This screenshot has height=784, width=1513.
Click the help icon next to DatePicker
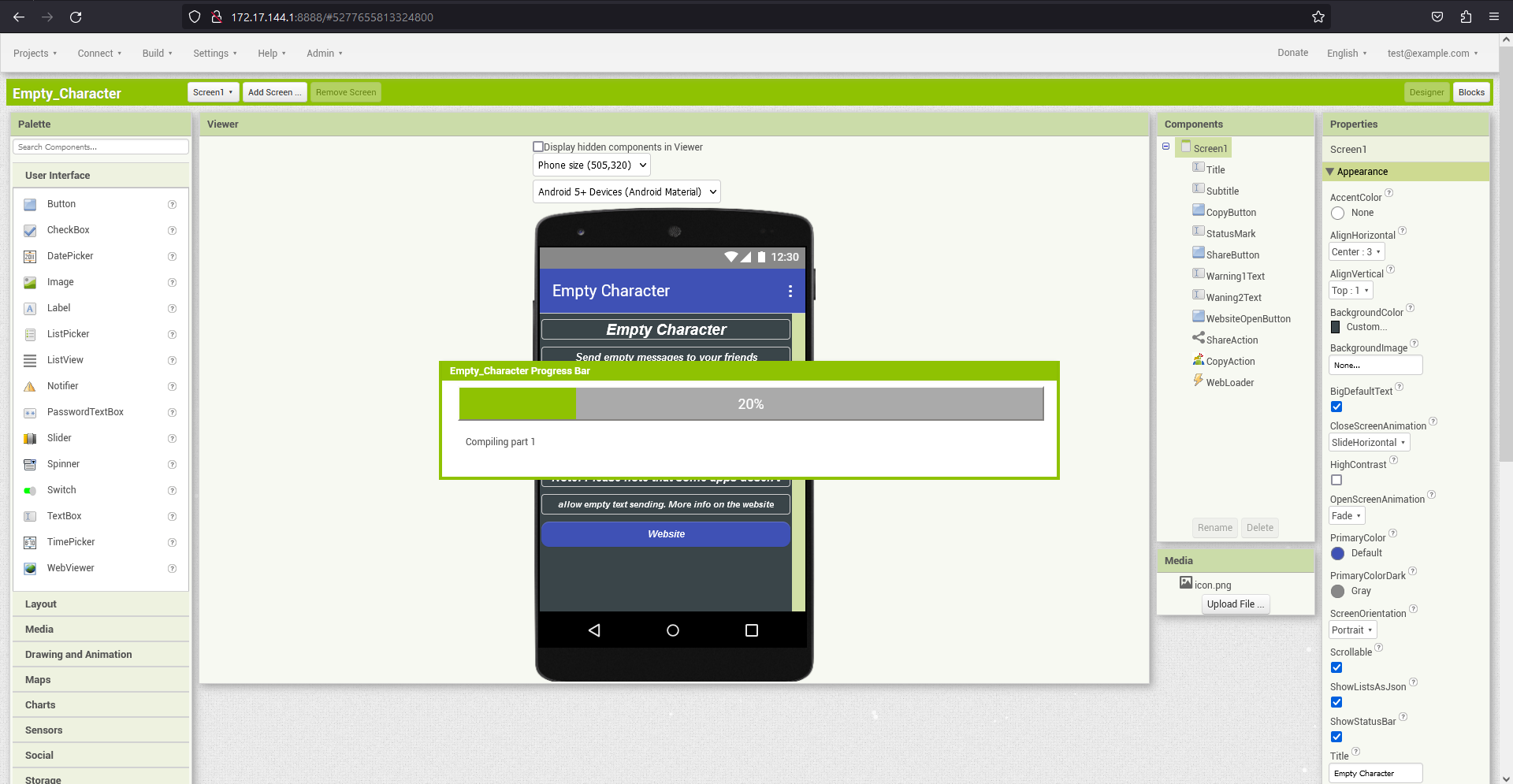click(x=172, y=257)
